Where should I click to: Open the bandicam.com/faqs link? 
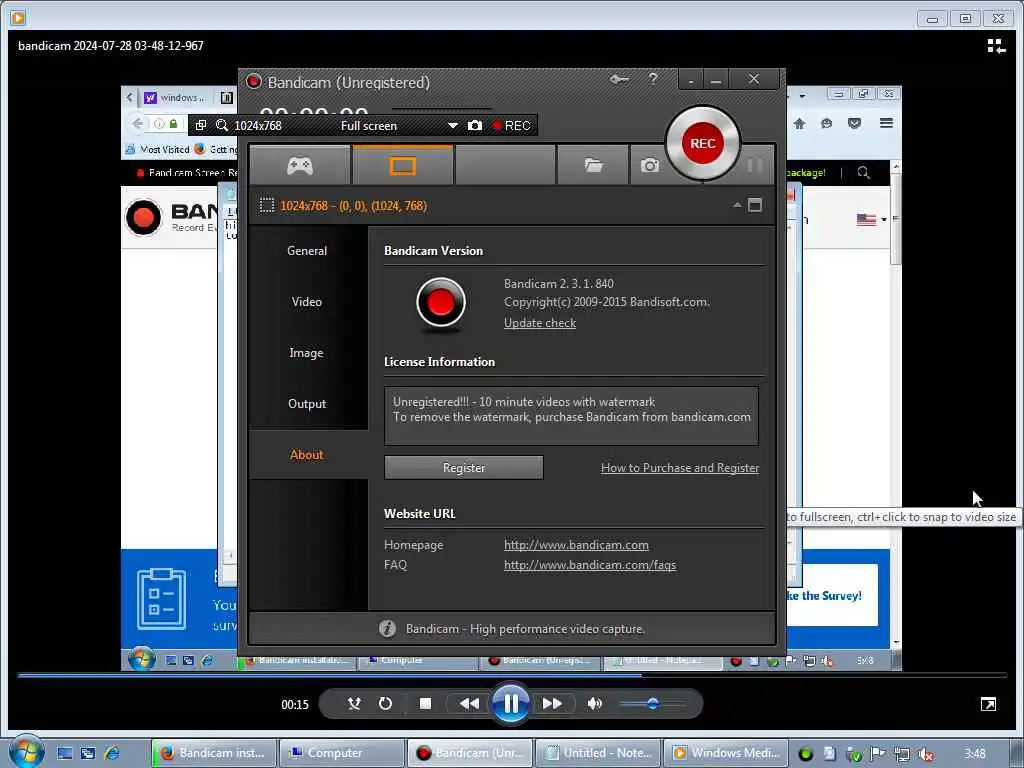click(590, 565)
